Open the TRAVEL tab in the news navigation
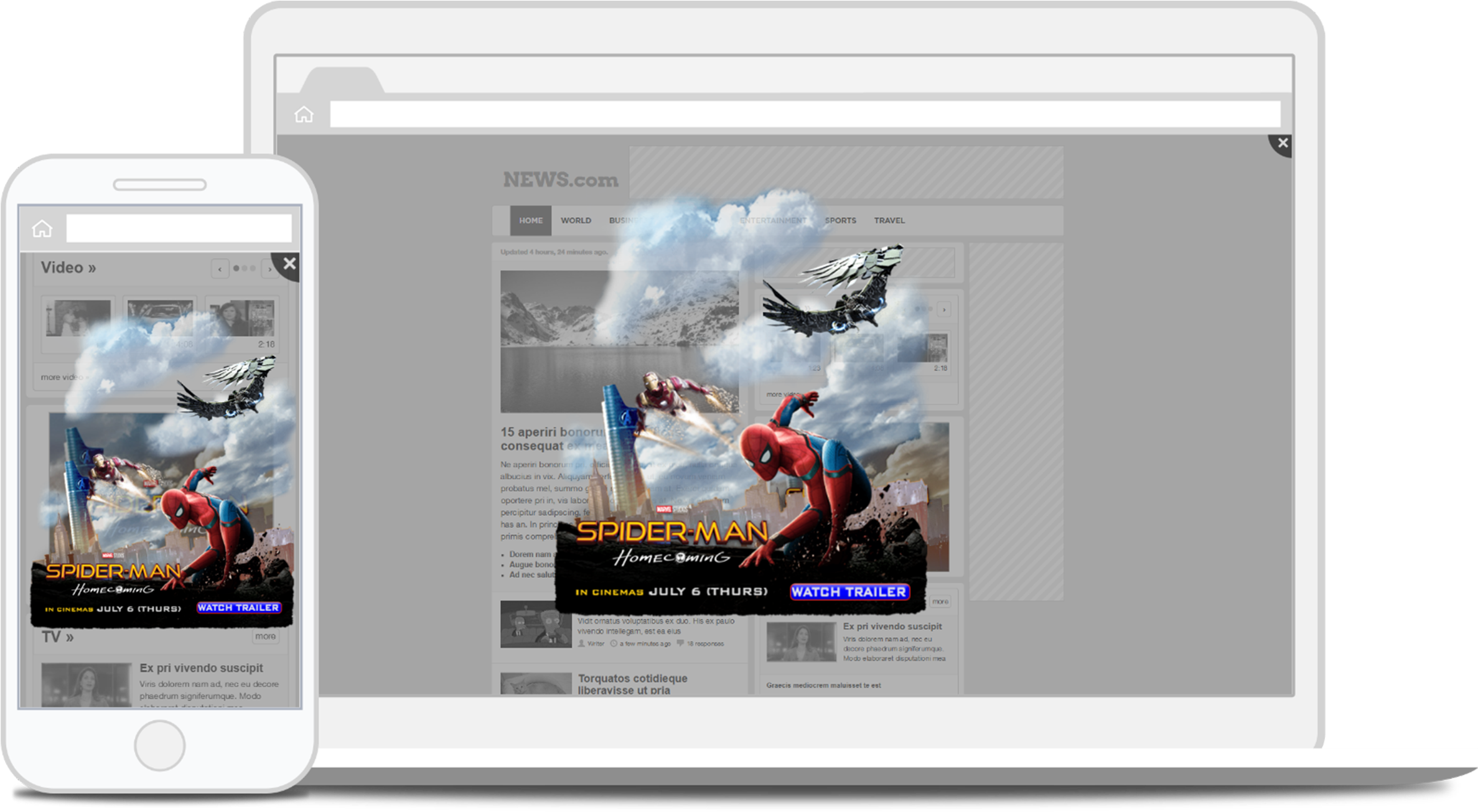This screenshot has width=1478, height=812. 889,220
